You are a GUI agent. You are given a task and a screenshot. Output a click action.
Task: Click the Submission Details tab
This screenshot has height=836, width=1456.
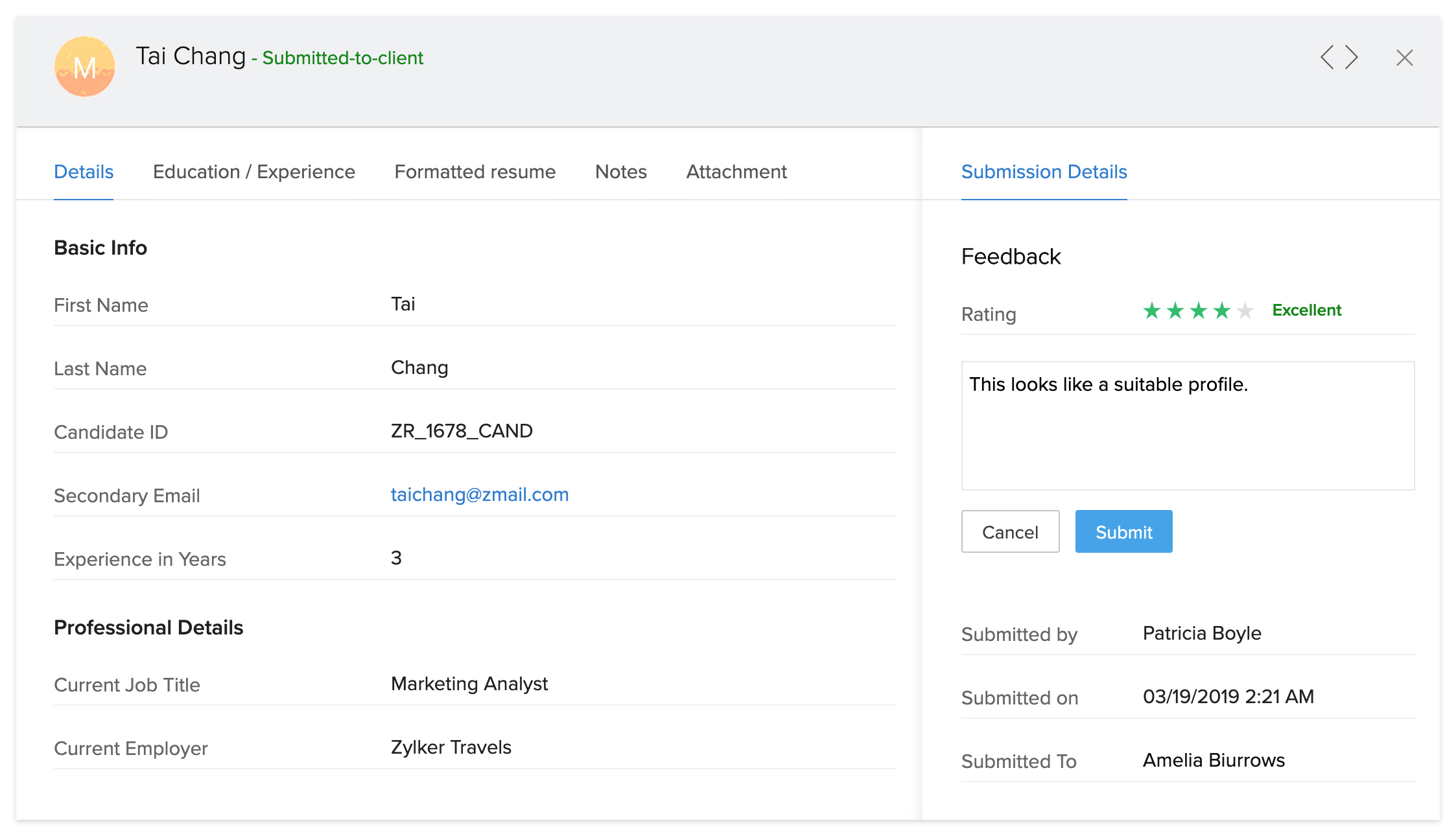[x=1044, y=172]
